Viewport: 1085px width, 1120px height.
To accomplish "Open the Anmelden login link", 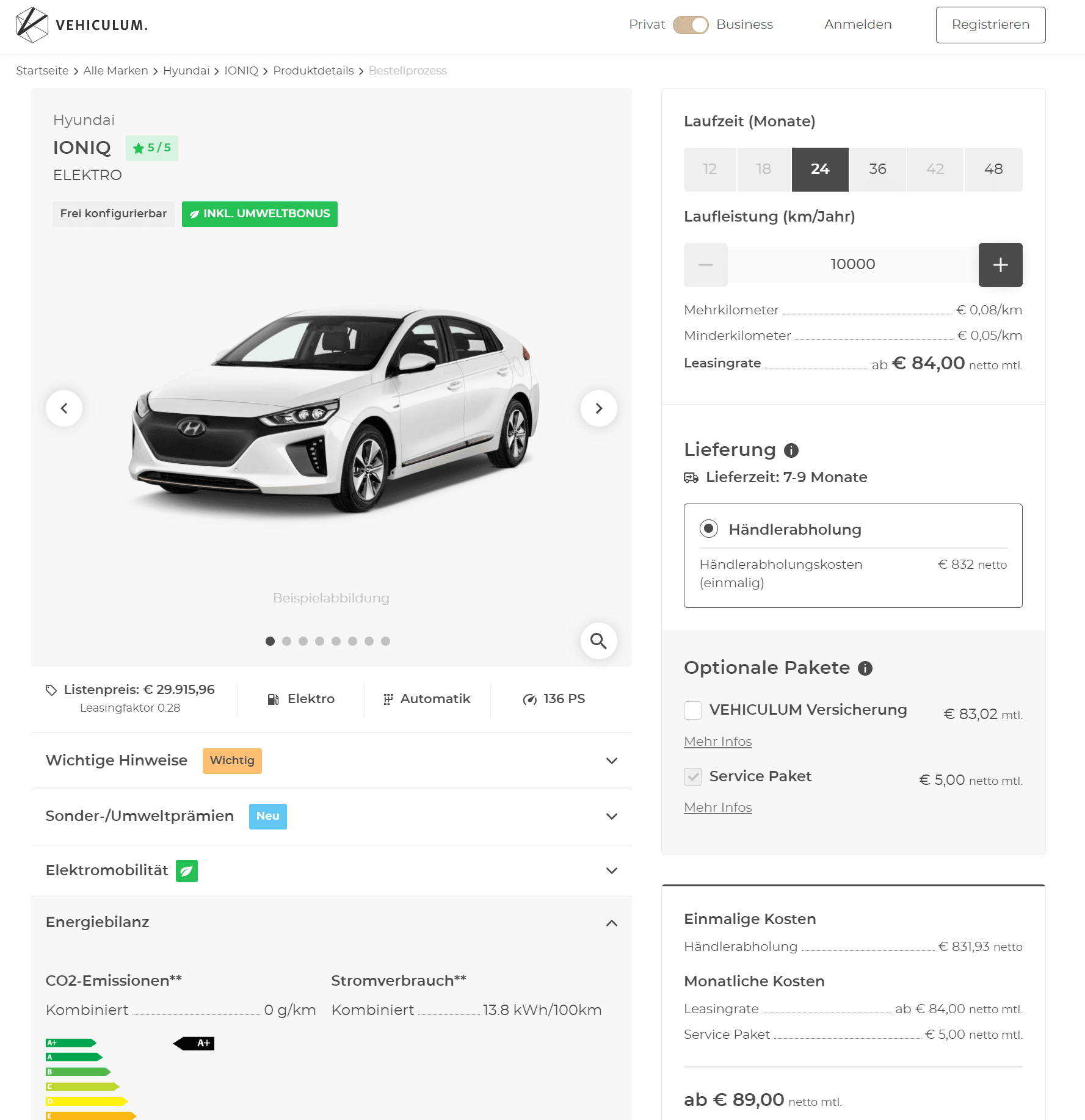I will [x=858, y=24].
